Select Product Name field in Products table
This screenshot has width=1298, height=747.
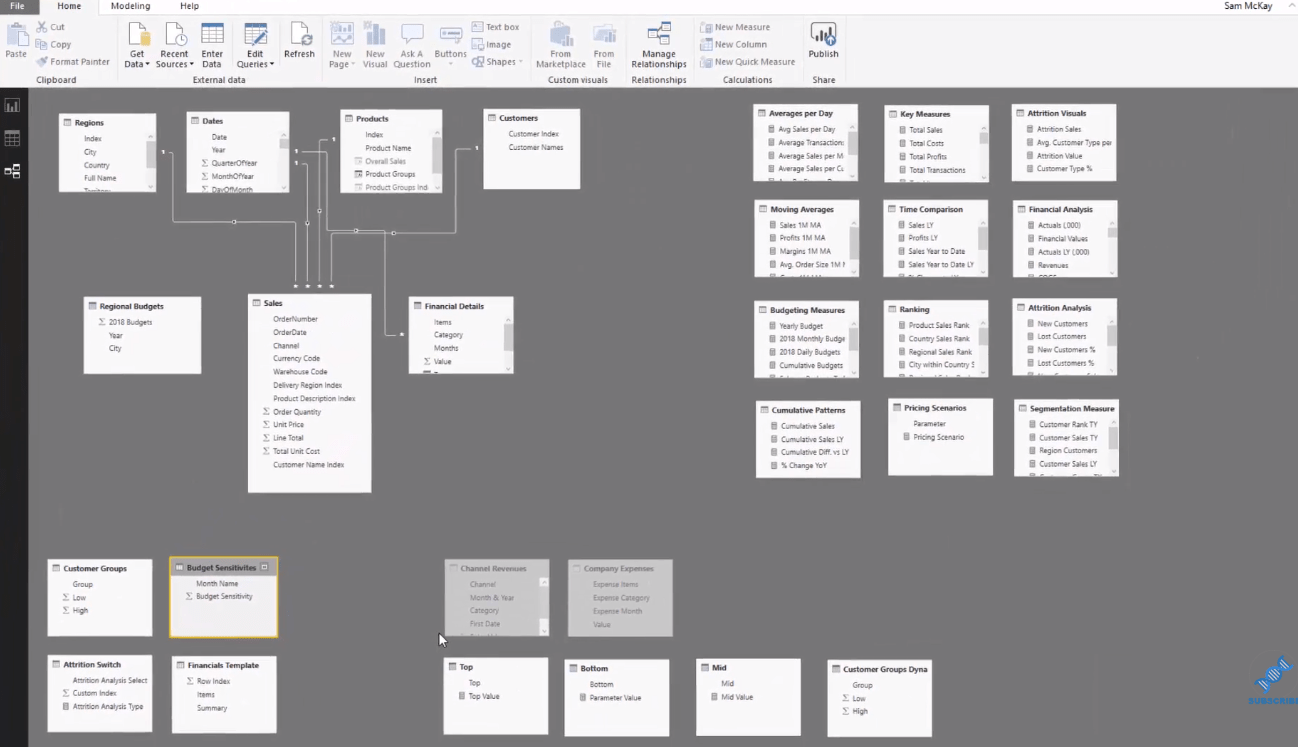388,148
